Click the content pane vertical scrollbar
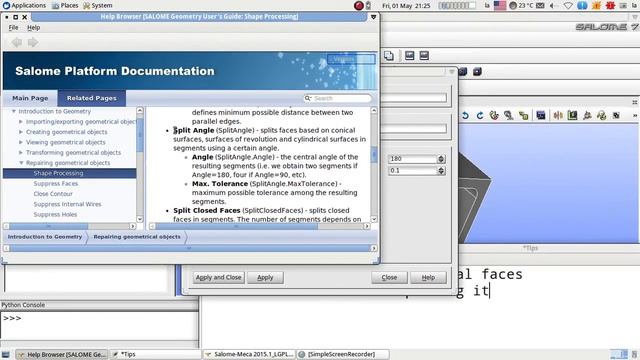 [x=374, y=165]
